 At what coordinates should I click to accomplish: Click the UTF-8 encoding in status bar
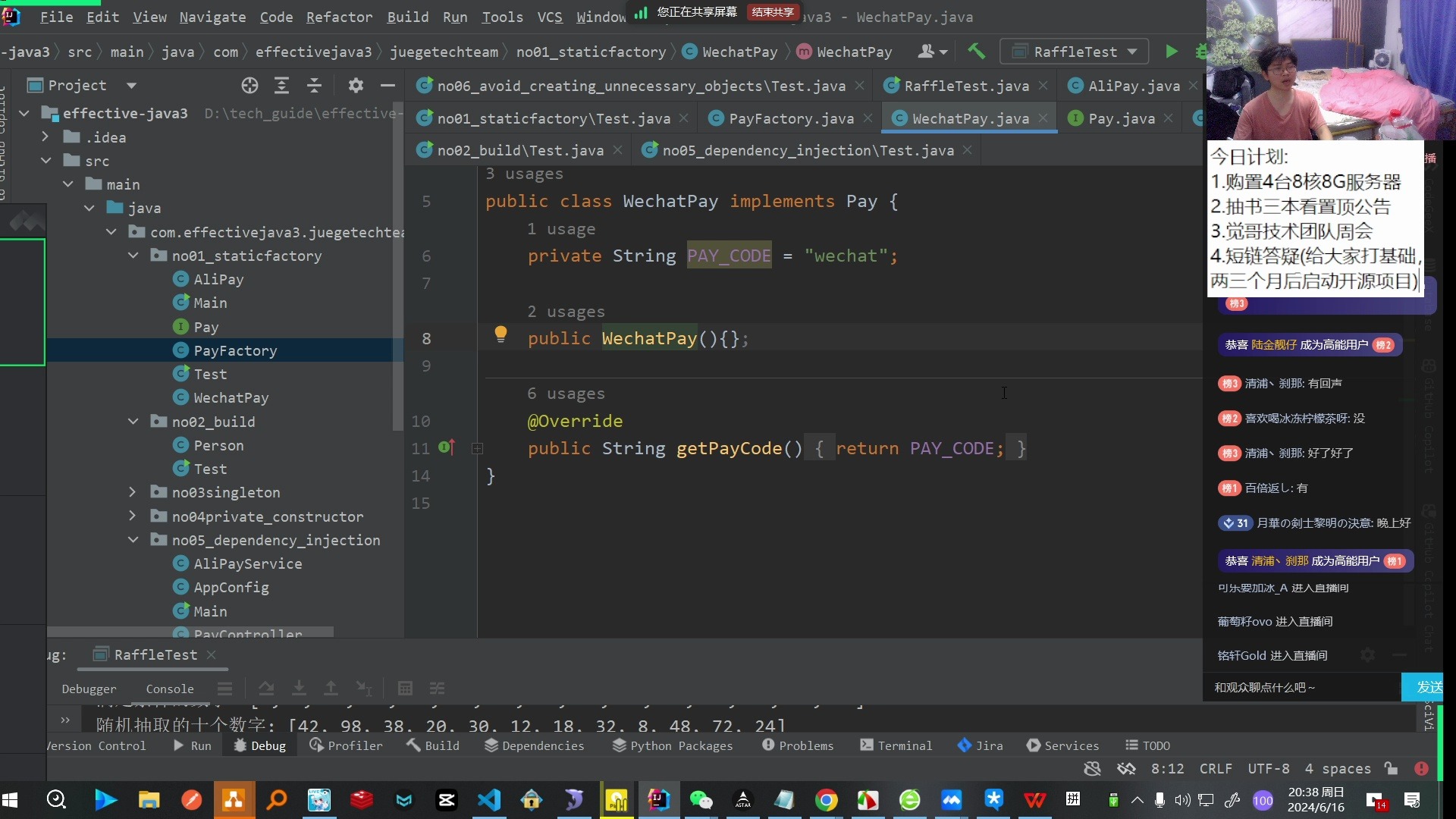click(x=1268, y=768)
